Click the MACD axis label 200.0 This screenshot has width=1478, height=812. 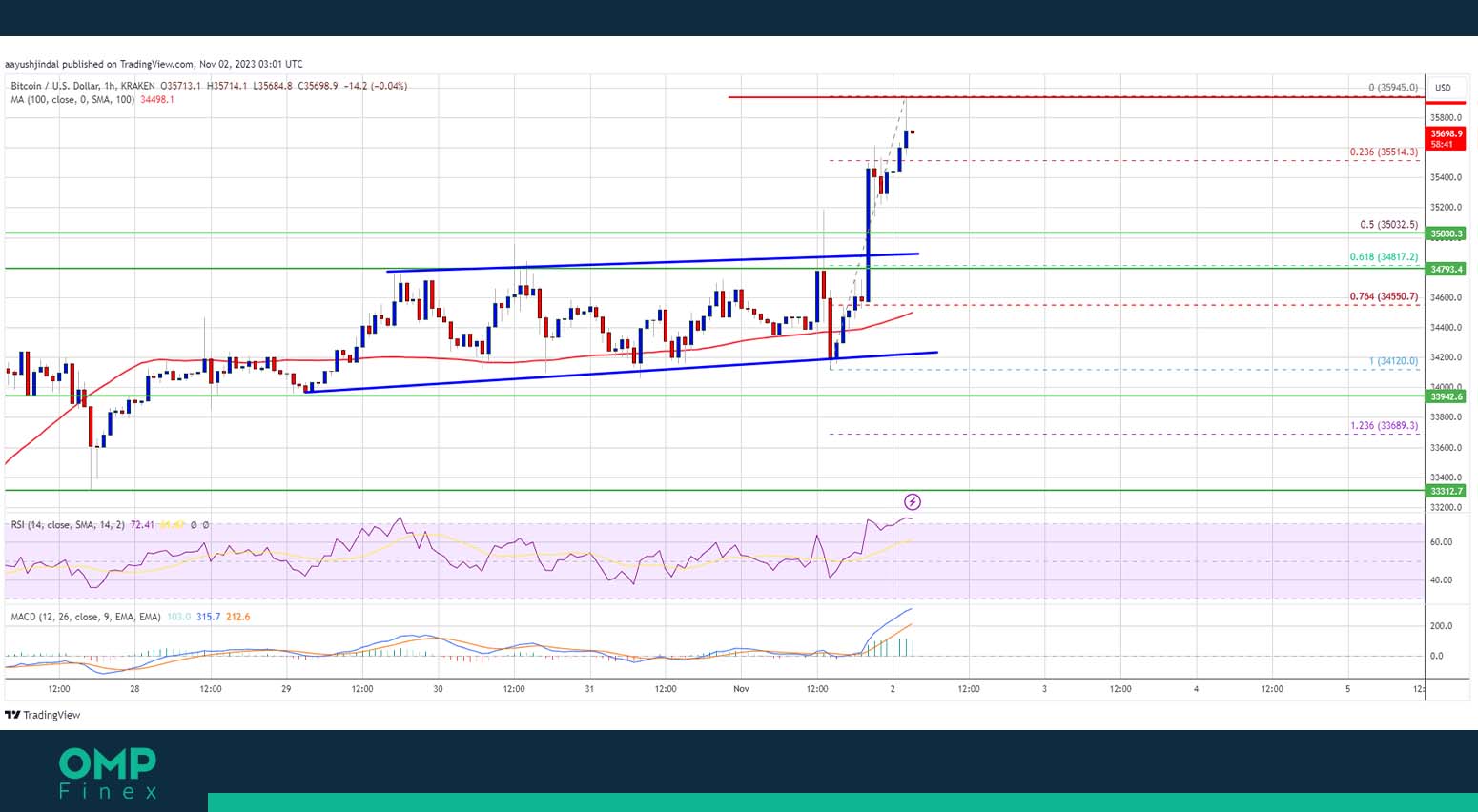[1441, 626]
